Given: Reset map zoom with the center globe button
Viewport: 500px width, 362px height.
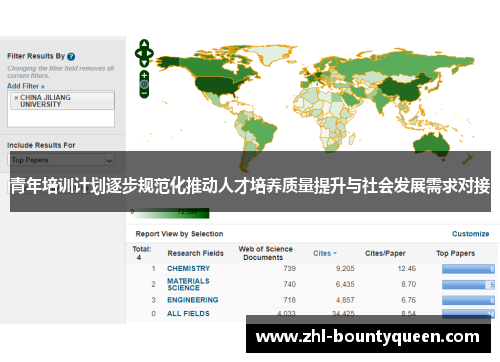Looking at the screenshot, I should 144,84.
